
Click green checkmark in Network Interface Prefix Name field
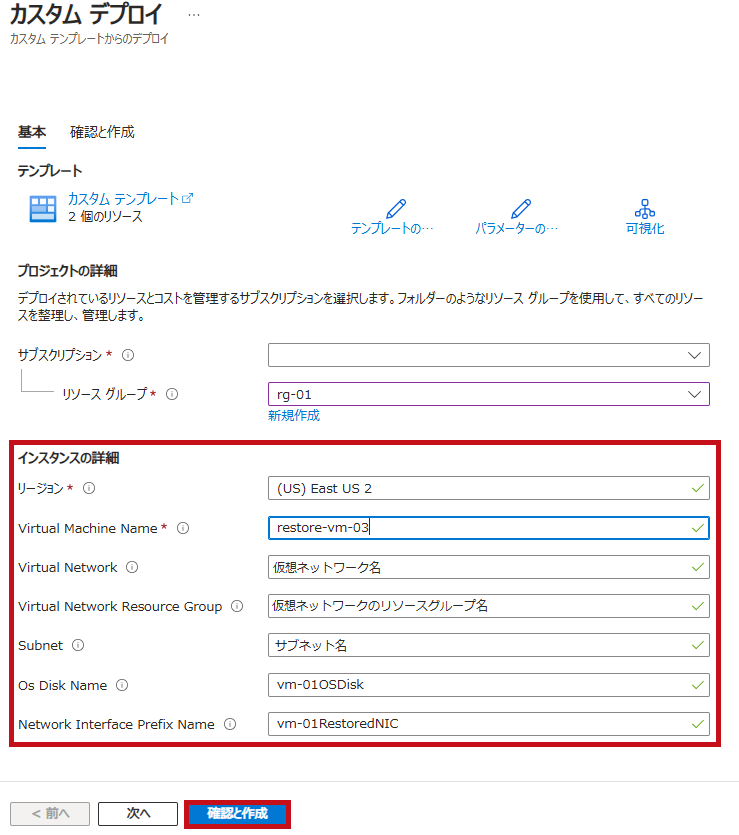pos(697,724)
